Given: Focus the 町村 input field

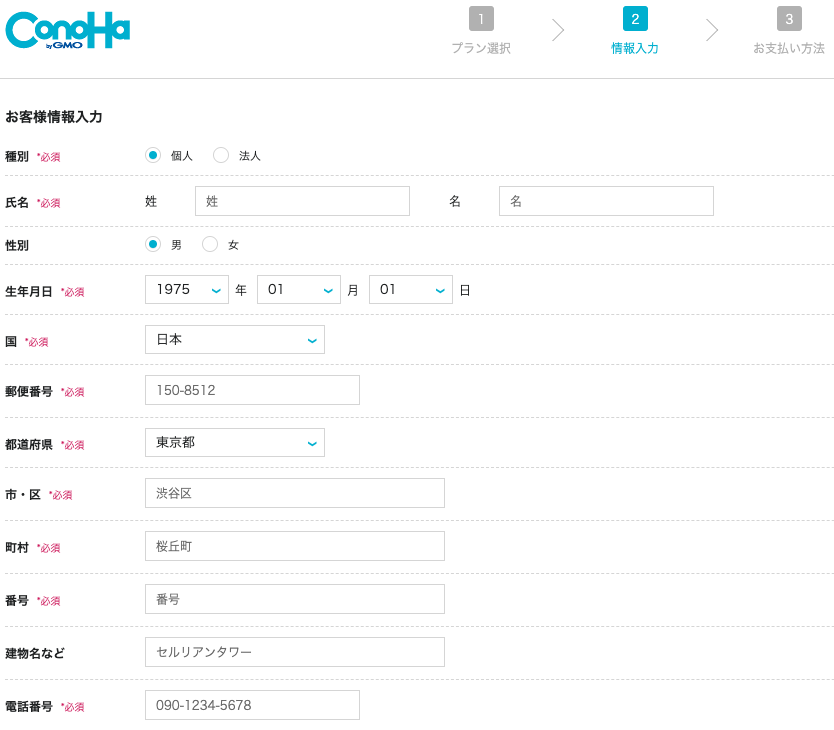Looking at the screenshot, I should pyautogui.click(x=295, y=546).
